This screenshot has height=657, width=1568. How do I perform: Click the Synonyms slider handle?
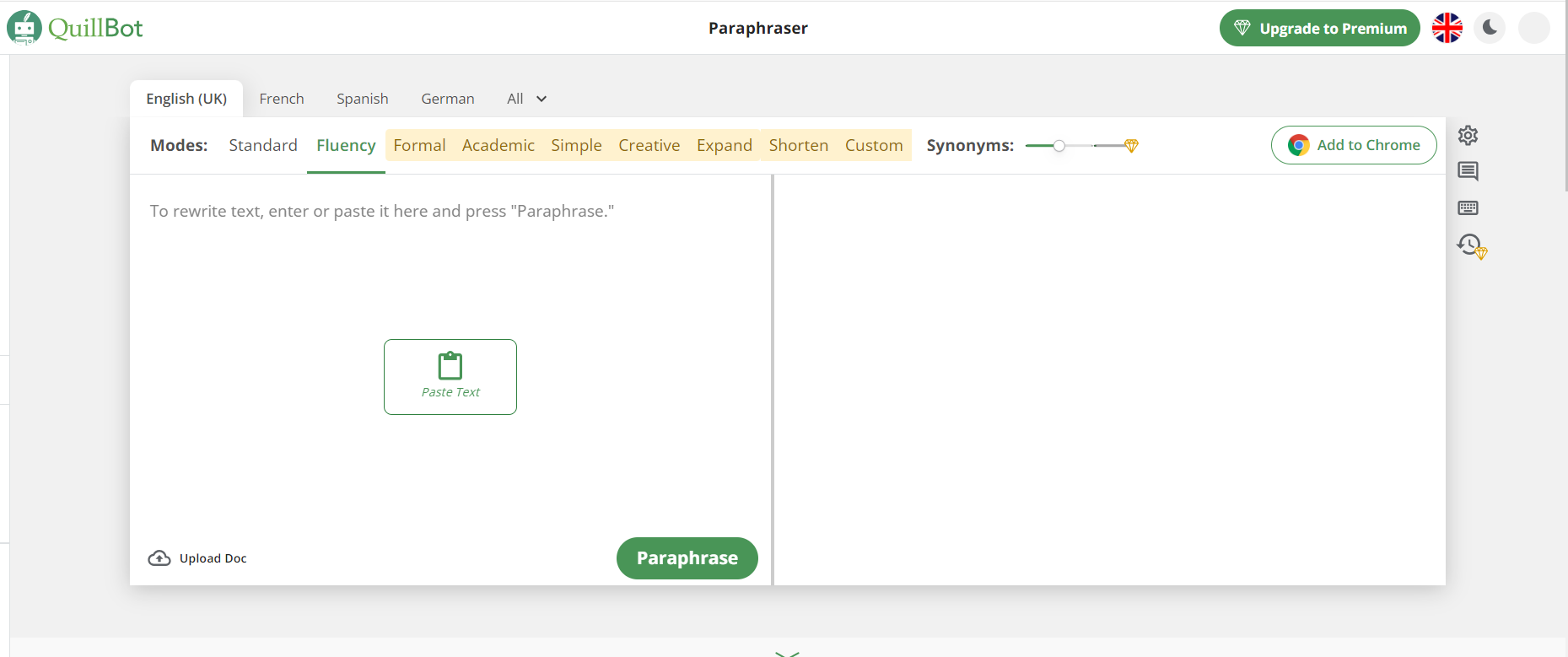[x=1059, y=146]
